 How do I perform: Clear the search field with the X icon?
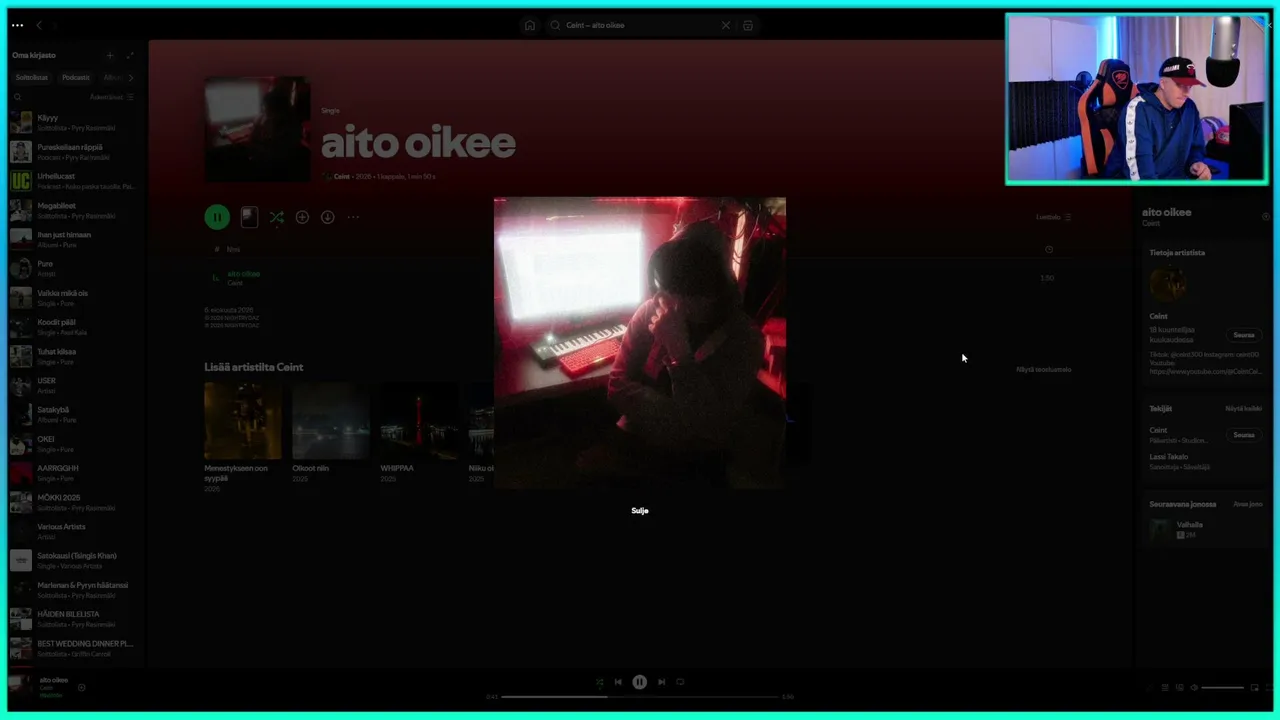coord(726,25)
